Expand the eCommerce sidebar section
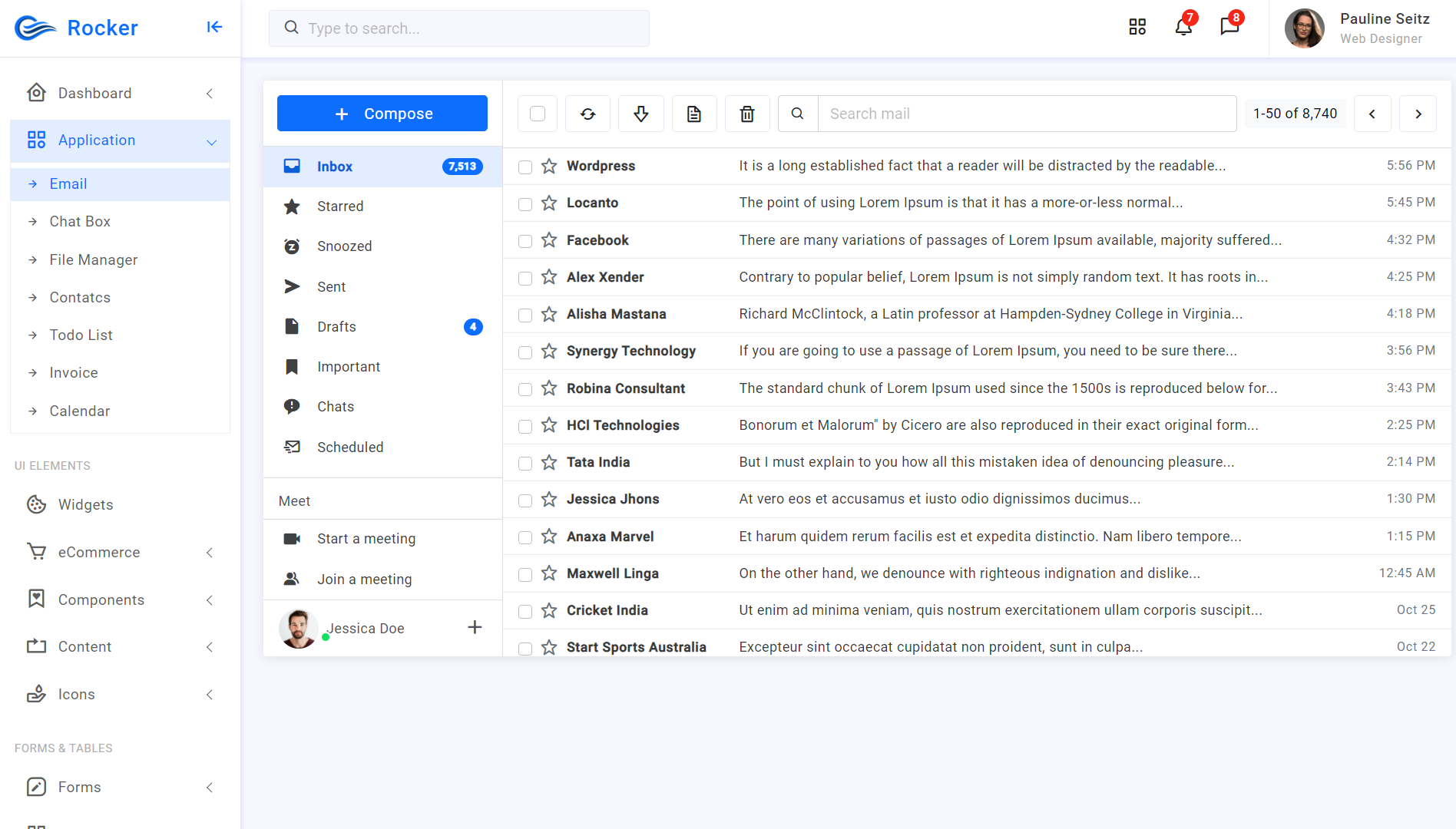This screenshot has height=829, width=1456. (210, 552)
